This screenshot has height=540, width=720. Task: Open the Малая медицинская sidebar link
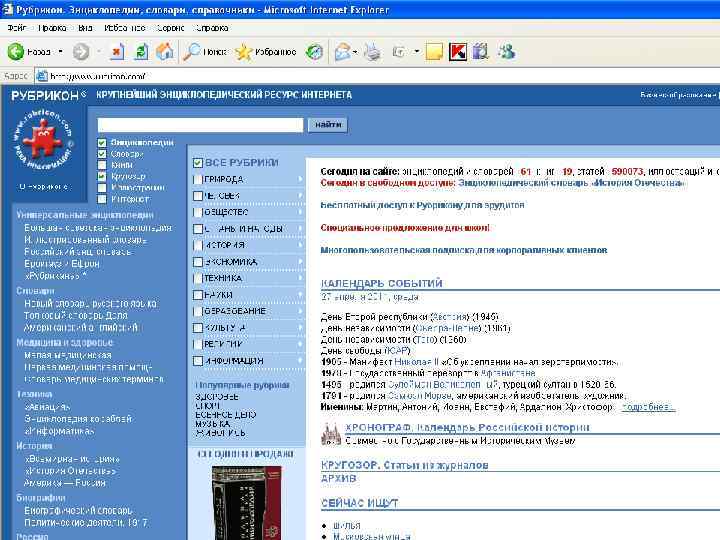coord(68,355)
